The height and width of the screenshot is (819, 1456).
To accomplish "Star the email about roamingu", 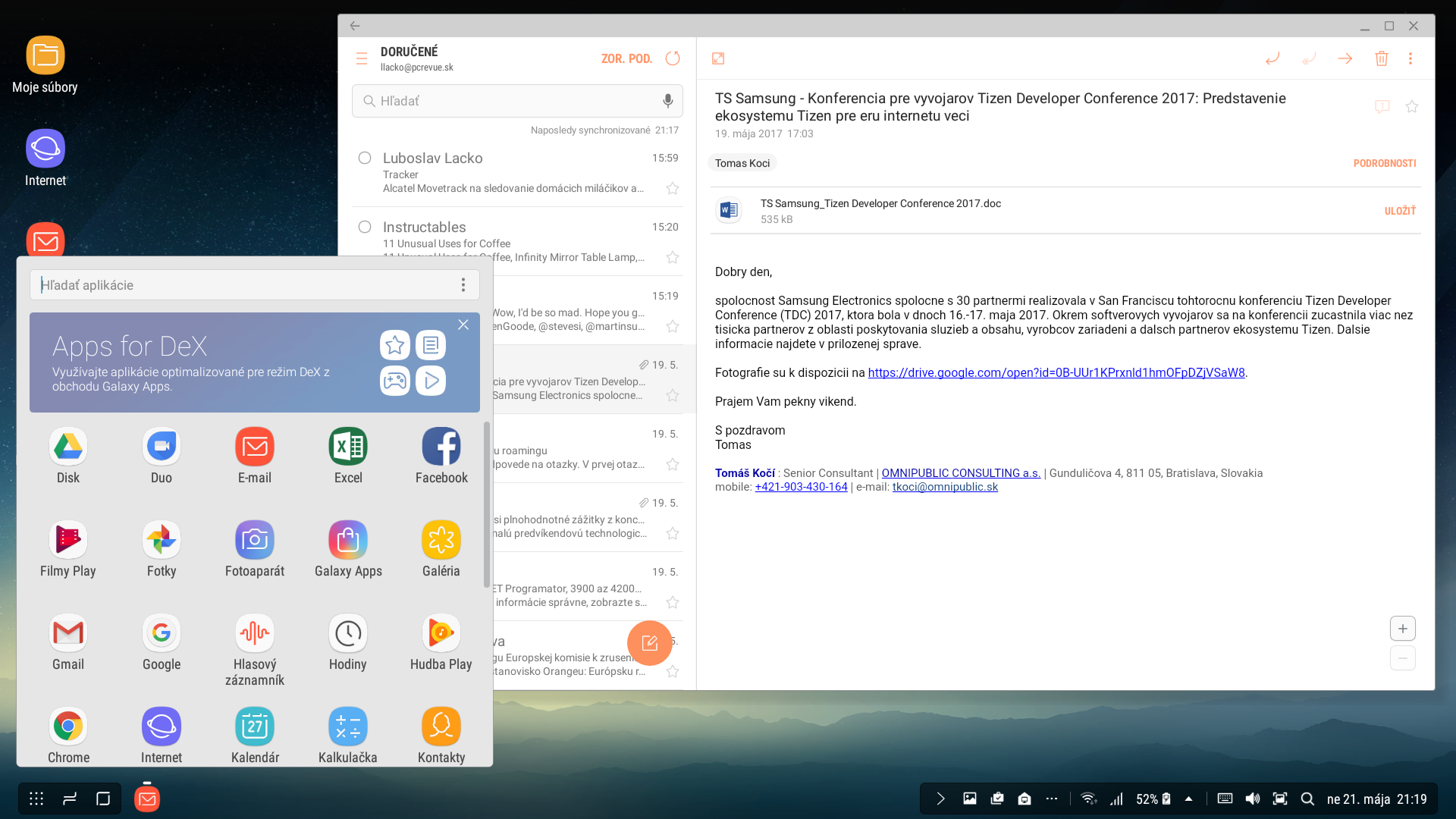I will tap(673, 464).
